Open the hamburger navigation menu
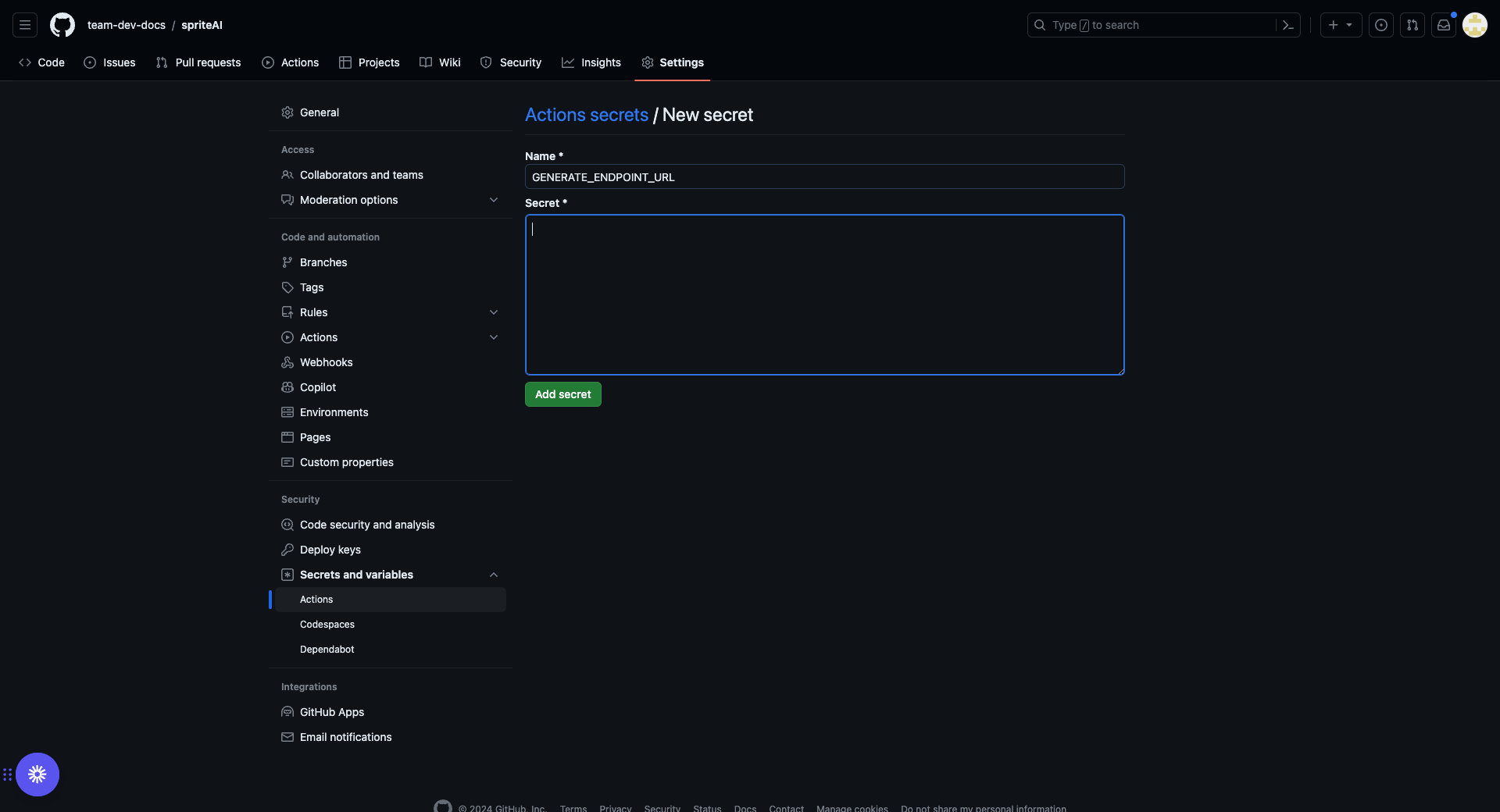Screen dimensions: 1500x812 coord(25,25)
